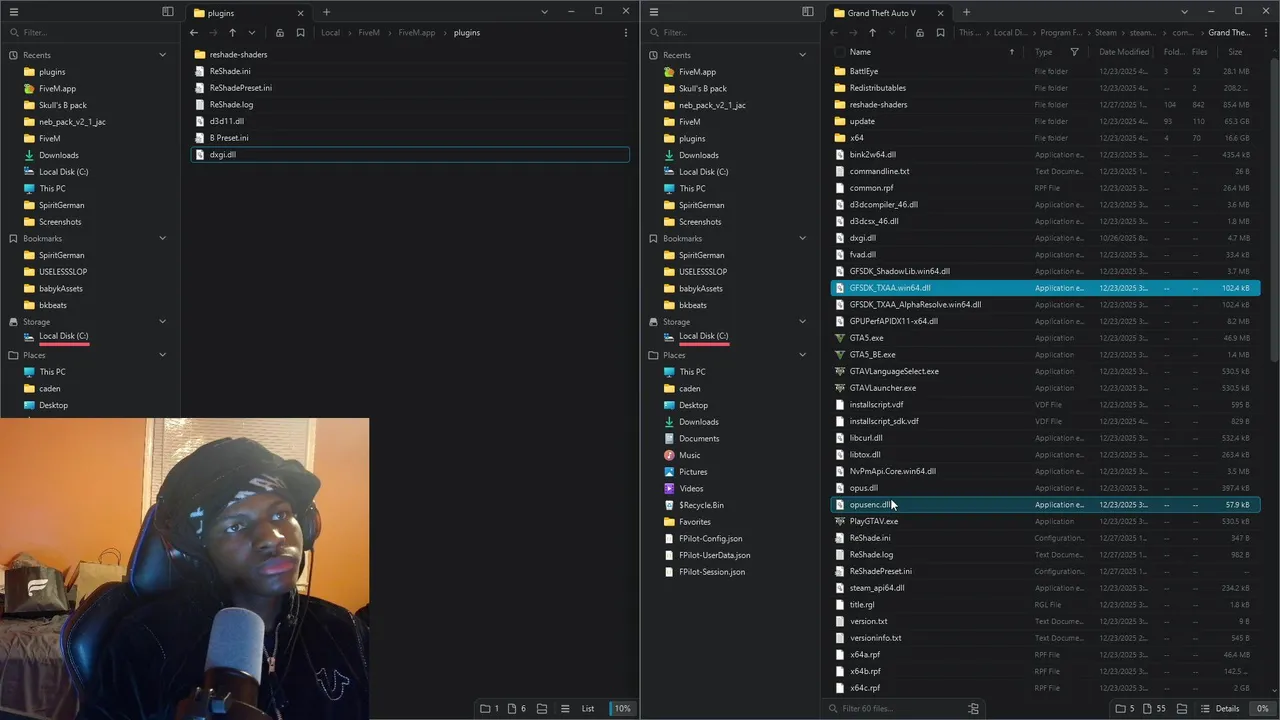
Task: Select ReShadePreset.ini in GTA V window
Action: tap(1045, 571)
